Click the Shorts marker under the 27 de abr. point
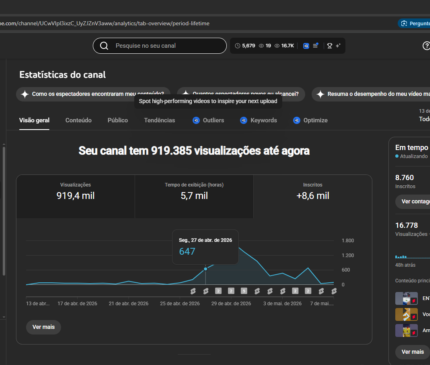430x365 pixels. (x=206, y=291)
